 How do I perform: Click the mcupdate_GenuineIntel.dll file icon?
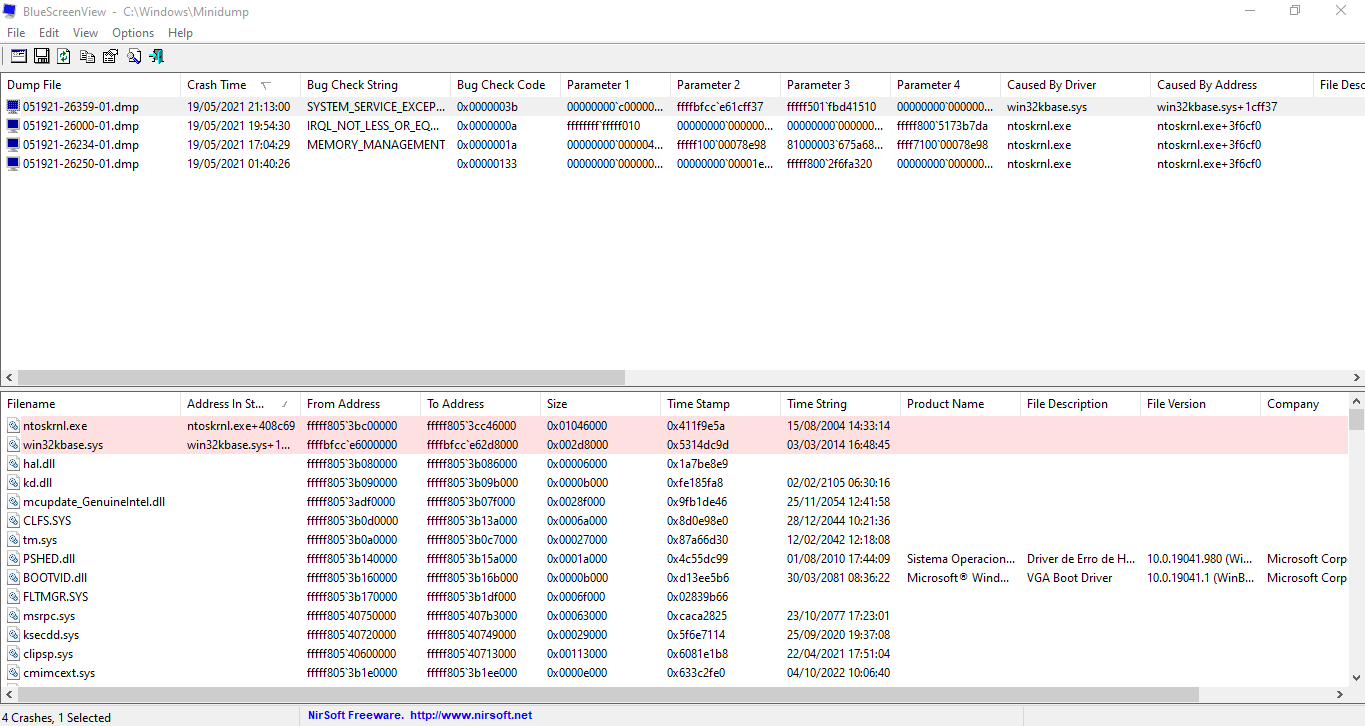[x=13, y=501]
